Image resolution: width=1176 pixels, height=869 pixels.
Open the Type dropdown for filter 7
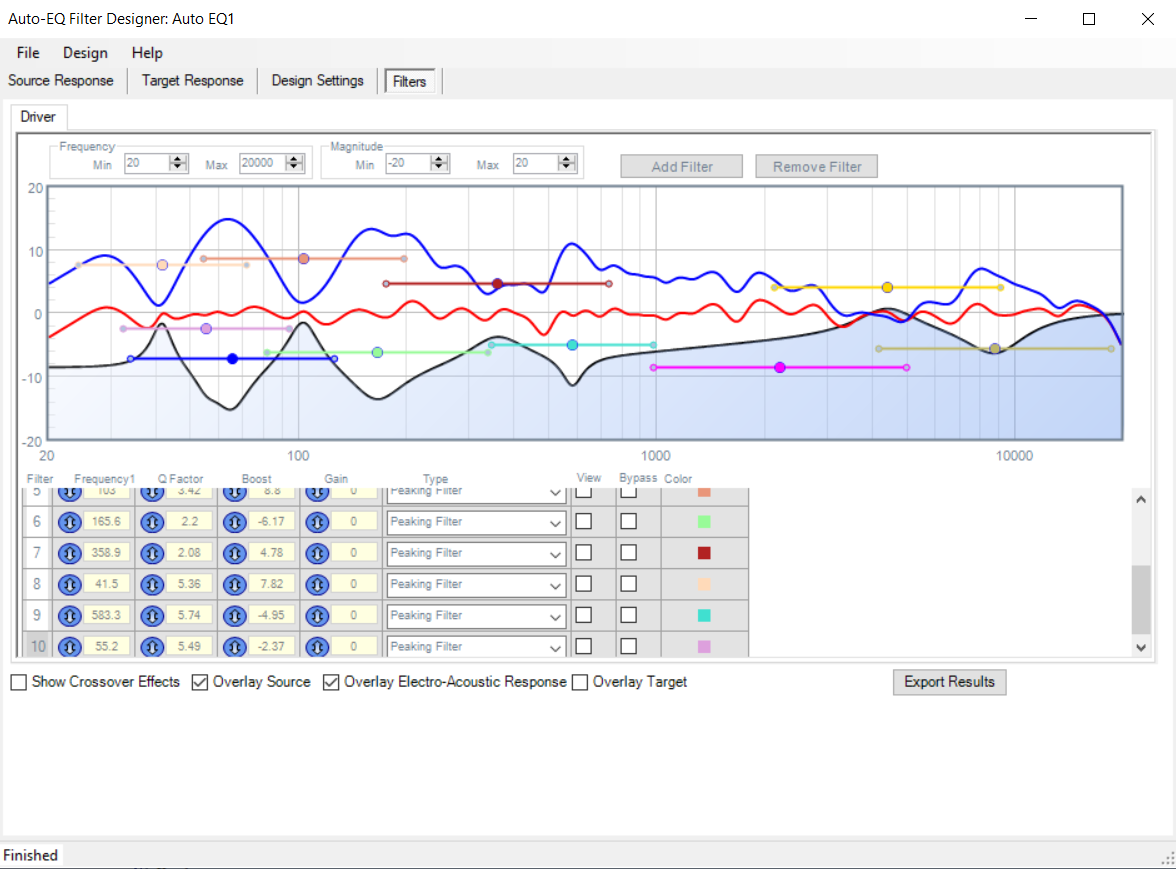555,553
